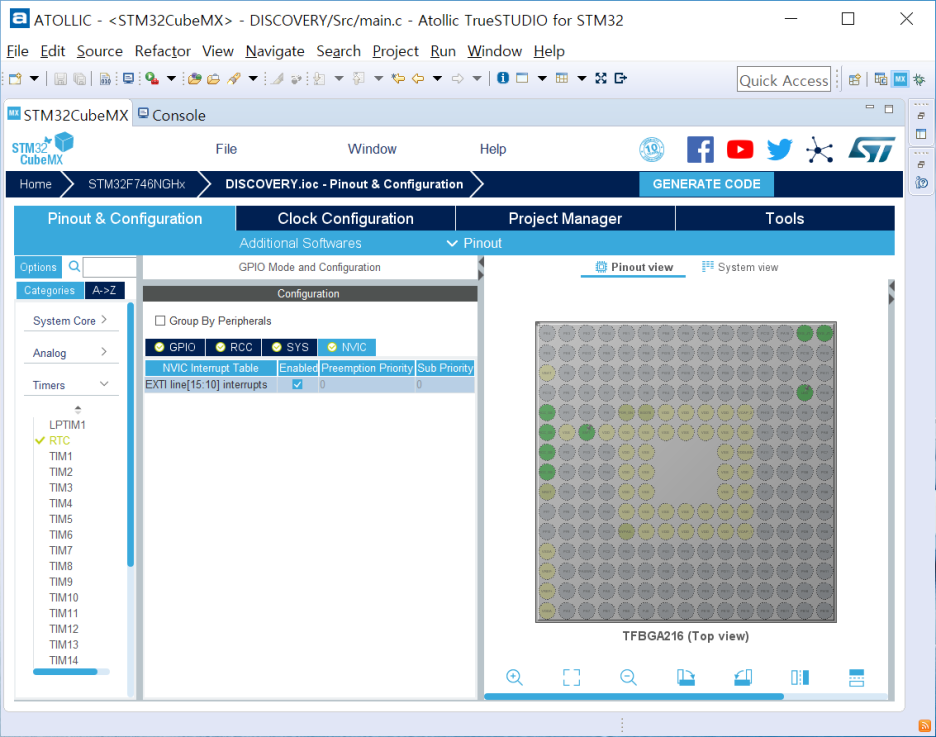This screenshot has width=936, height=737.
Task: Click the Open Task folder icon
Action: pos(214,78)
